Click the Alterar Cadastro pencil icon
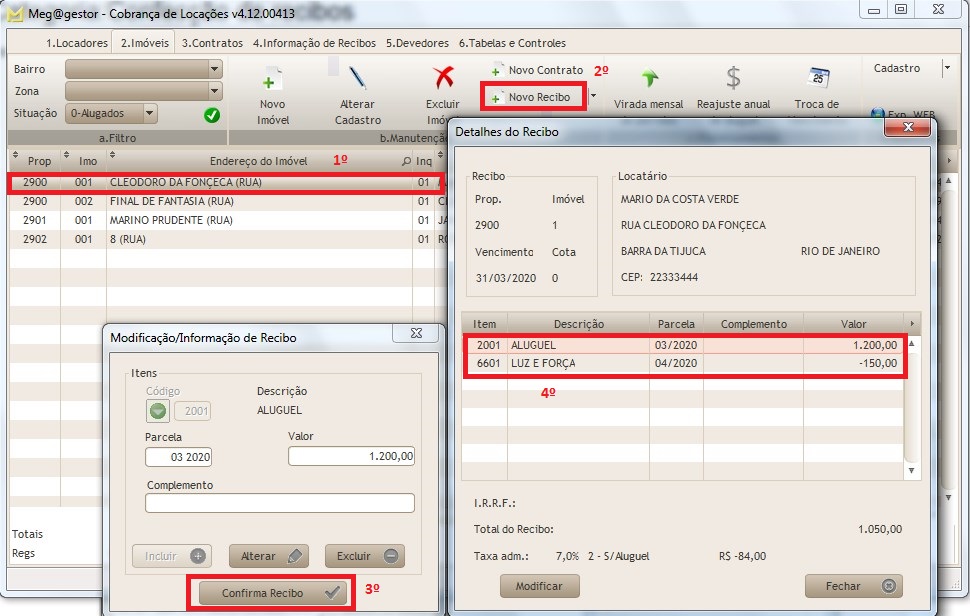Viewport: 970px width, 616px height. (x=357, y=78)
